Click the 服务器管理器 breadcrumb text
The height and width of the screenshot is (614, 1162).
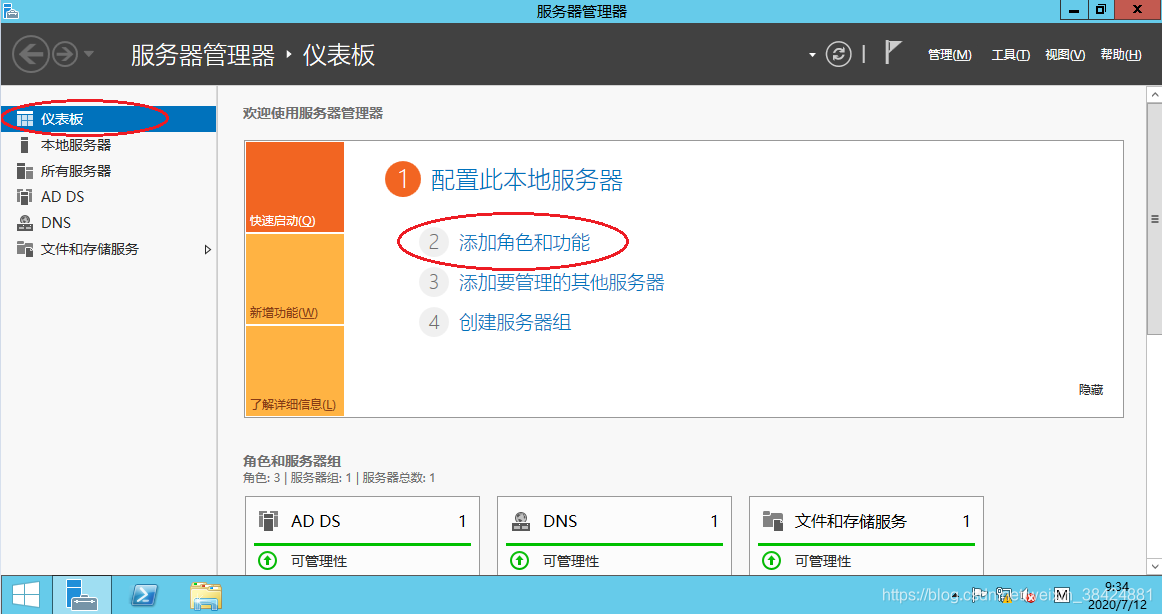202,56
